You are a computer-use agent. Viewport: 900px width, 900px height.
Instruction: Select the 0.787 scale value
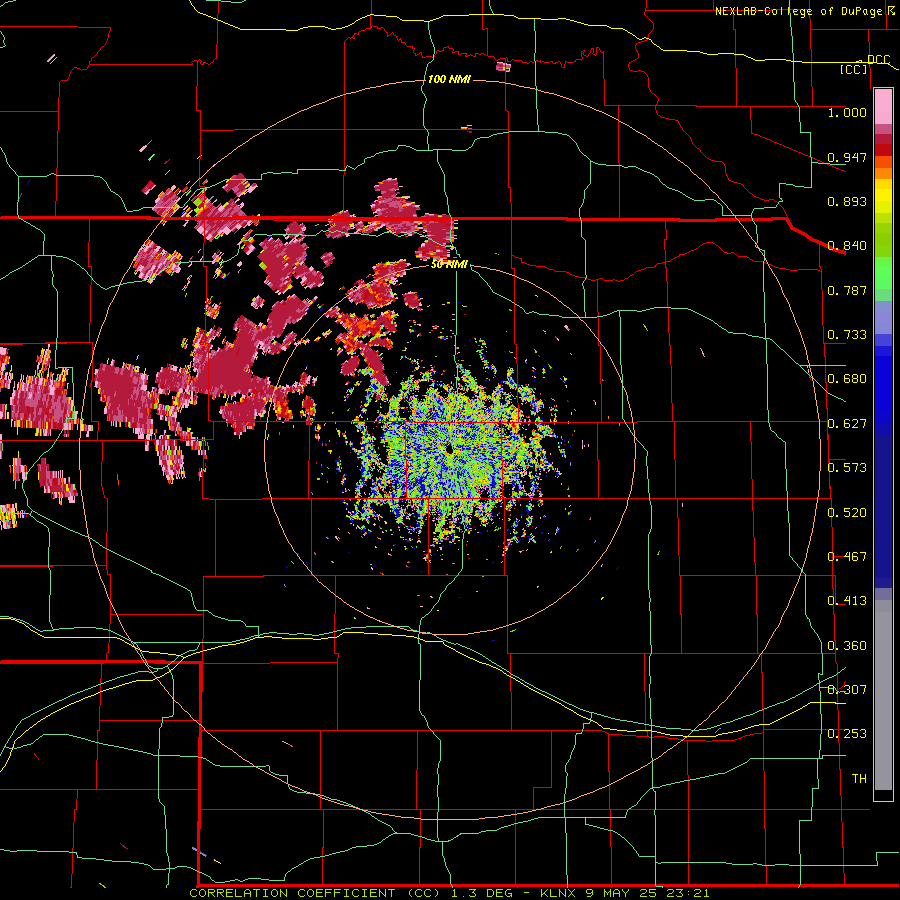(847, 290)
